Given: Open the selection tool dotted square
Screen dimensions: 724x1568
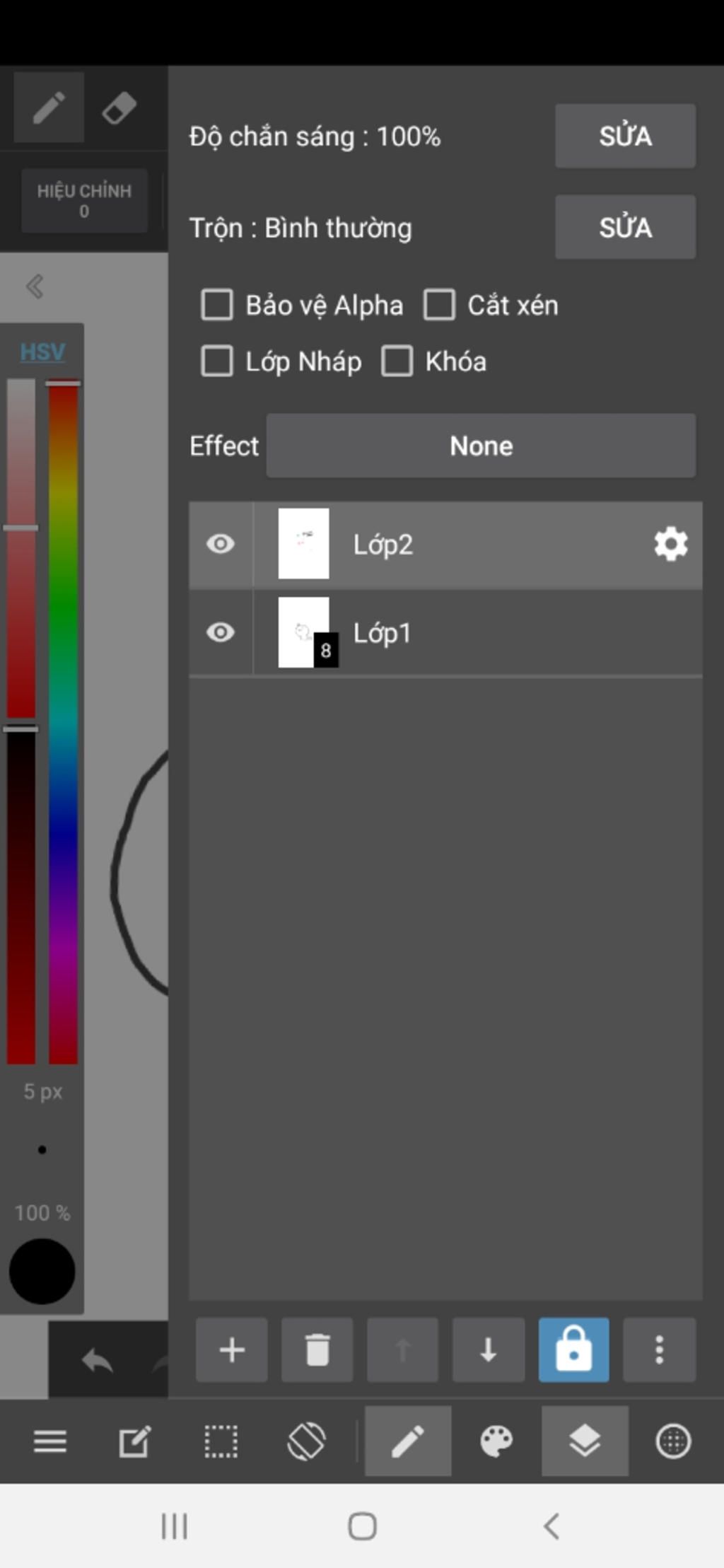Looking at the screenshot, I should coord(221,1441).
